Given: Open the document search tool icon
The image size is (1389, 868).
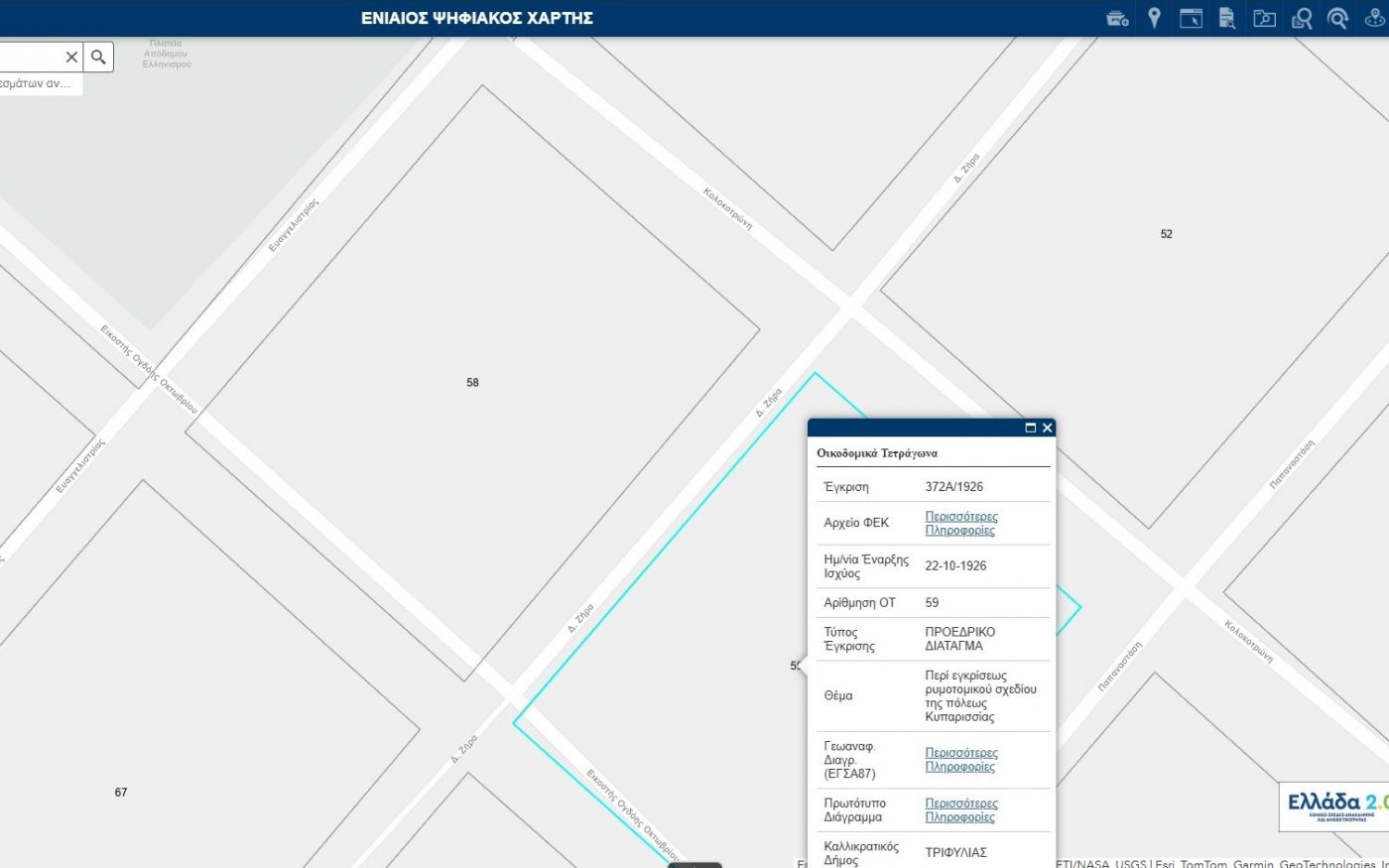Looking at the screenshot, I should pyautogui.click(x=1227, y=18).
